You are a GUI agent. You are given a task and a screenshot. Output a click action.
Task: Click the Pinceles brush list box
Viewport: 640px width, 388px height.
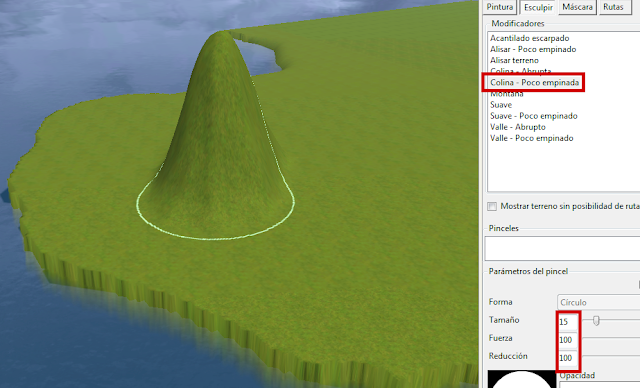point(562,248)
